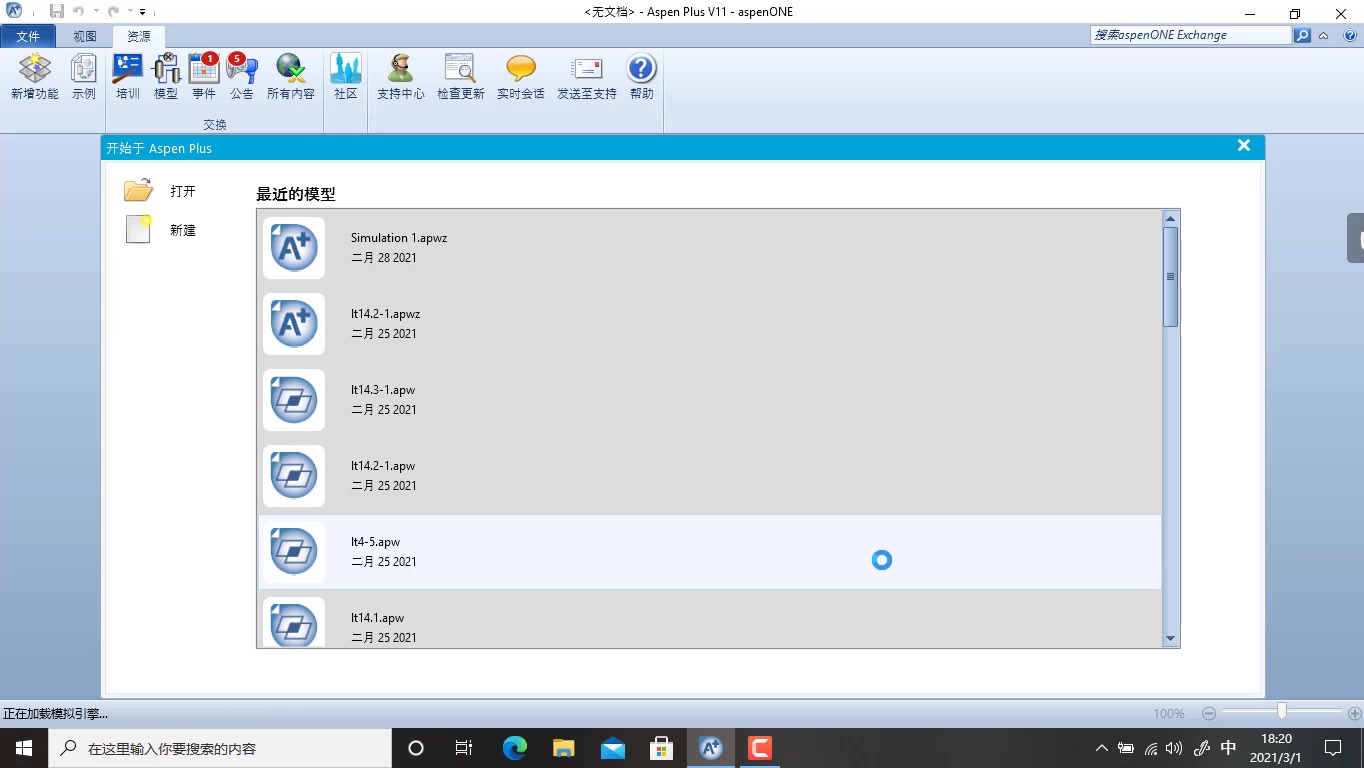Open the 事件 events icon
Viewport: 1364px width, 768px height.
click(204, 77)
